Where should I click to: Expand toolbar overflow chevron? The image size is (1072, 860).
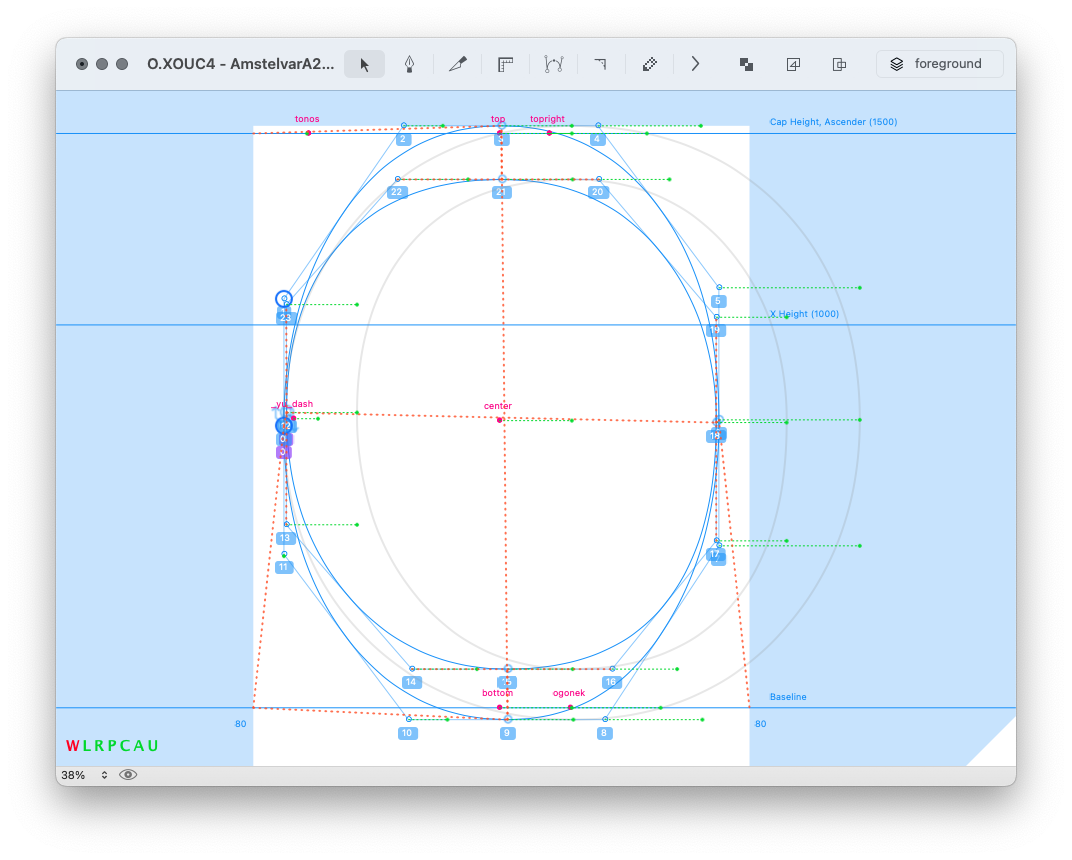click(695, 64)
